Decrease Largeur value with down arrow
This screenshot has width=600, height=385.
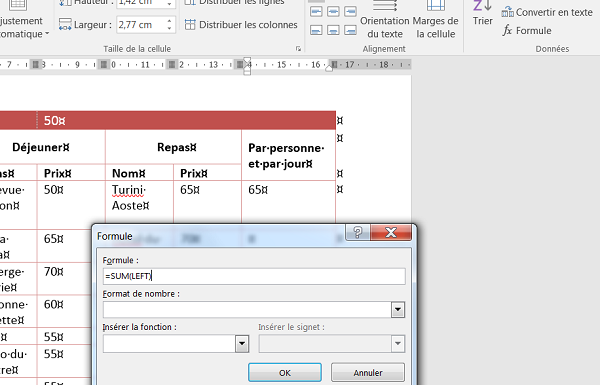coord(169,28)
